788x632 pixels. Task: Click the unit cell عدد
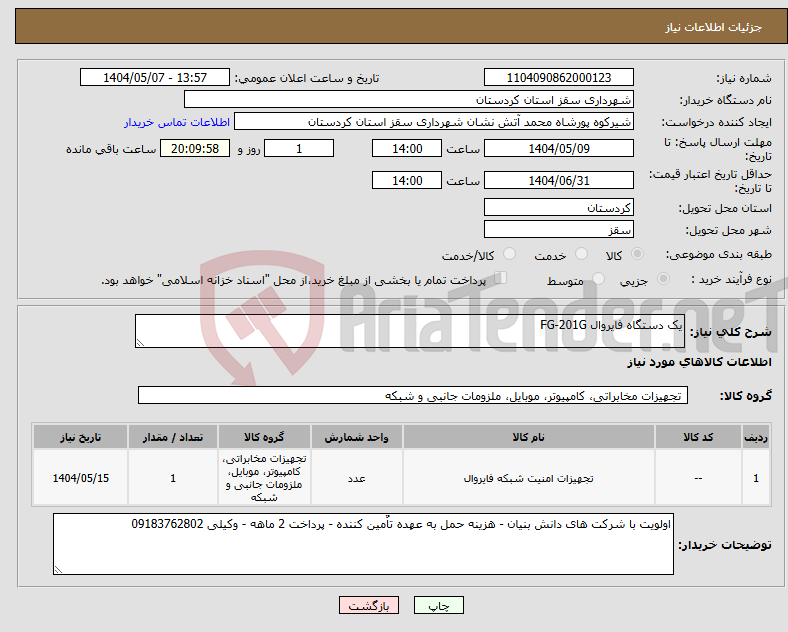tap(357, 478)
